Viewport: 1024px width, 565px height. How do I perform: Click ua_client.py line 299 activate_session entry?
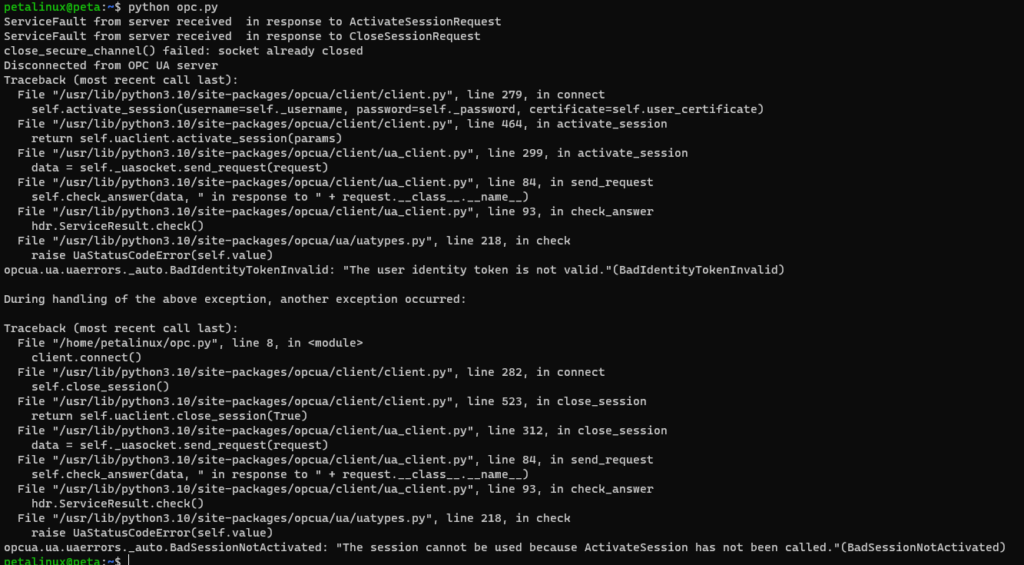click(x=353, y=153)
